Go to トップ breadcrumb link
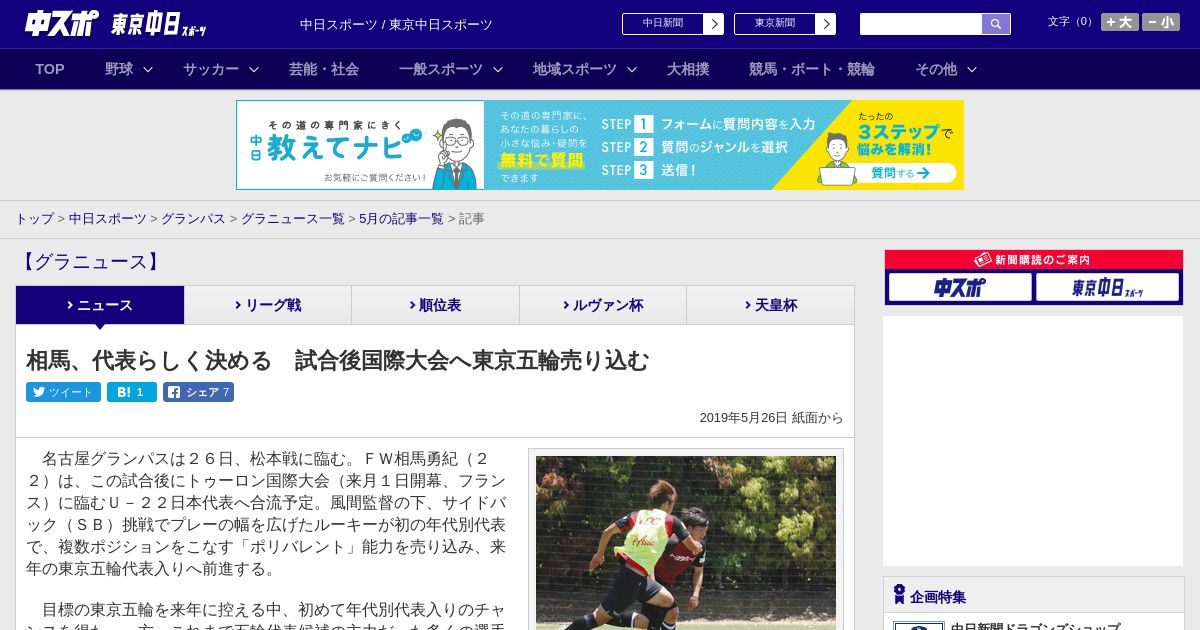 pos(35,218)
